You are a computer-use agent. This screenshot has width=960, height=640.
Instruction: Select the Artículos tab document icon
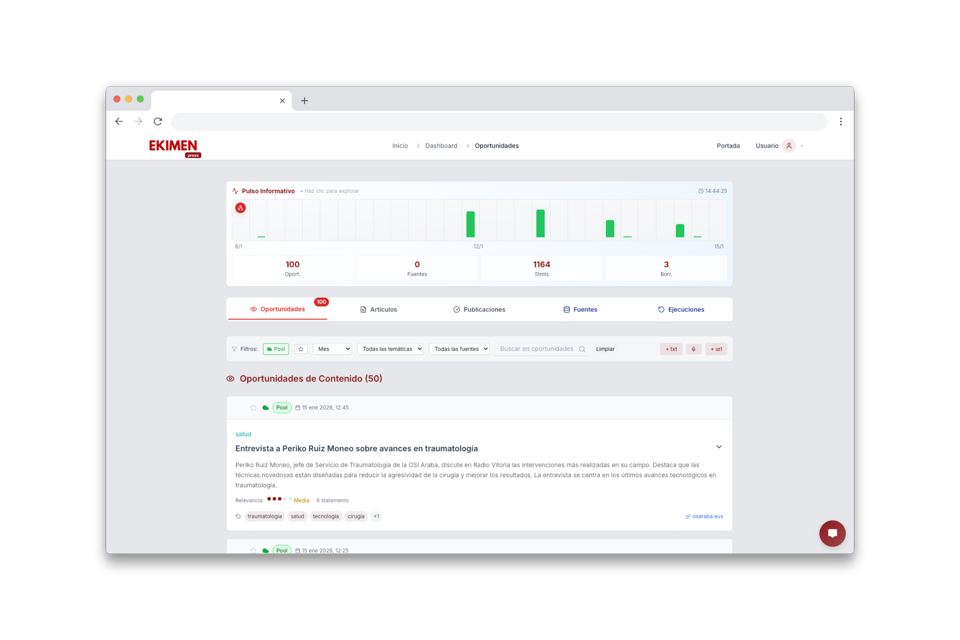[x=362, y=309]
